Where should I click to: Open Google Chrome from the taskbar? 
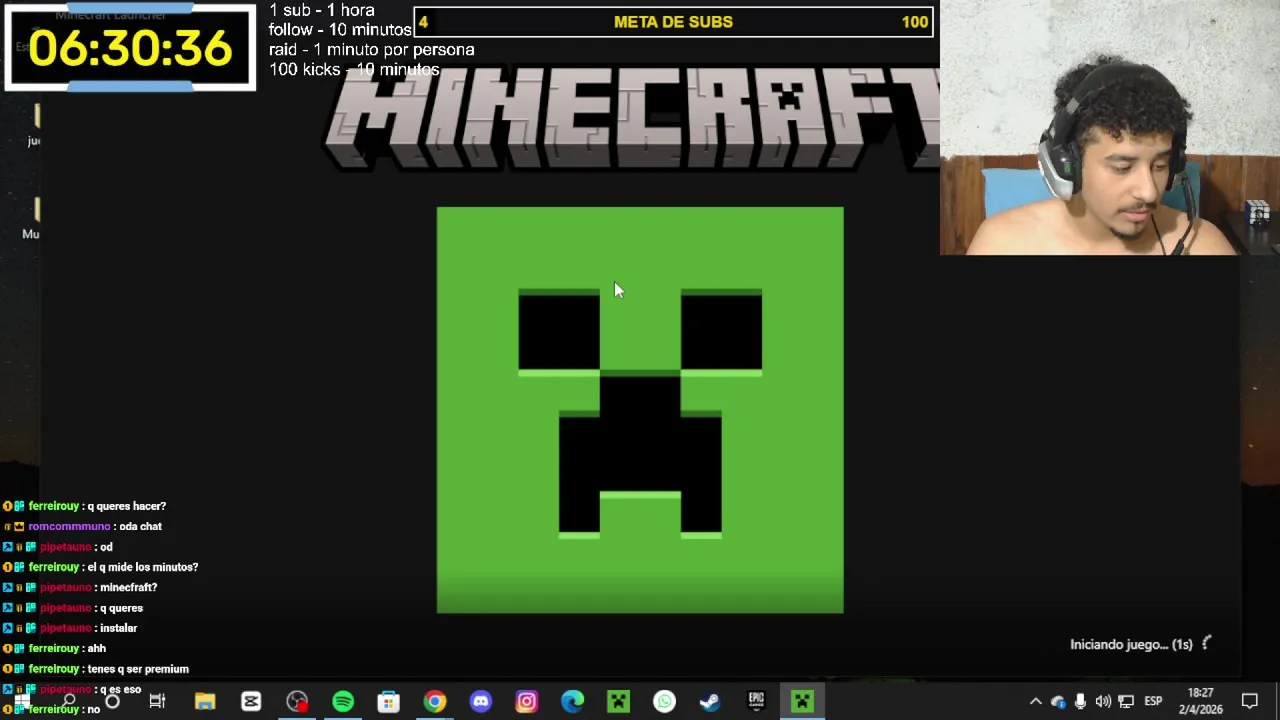pos(434,701)
